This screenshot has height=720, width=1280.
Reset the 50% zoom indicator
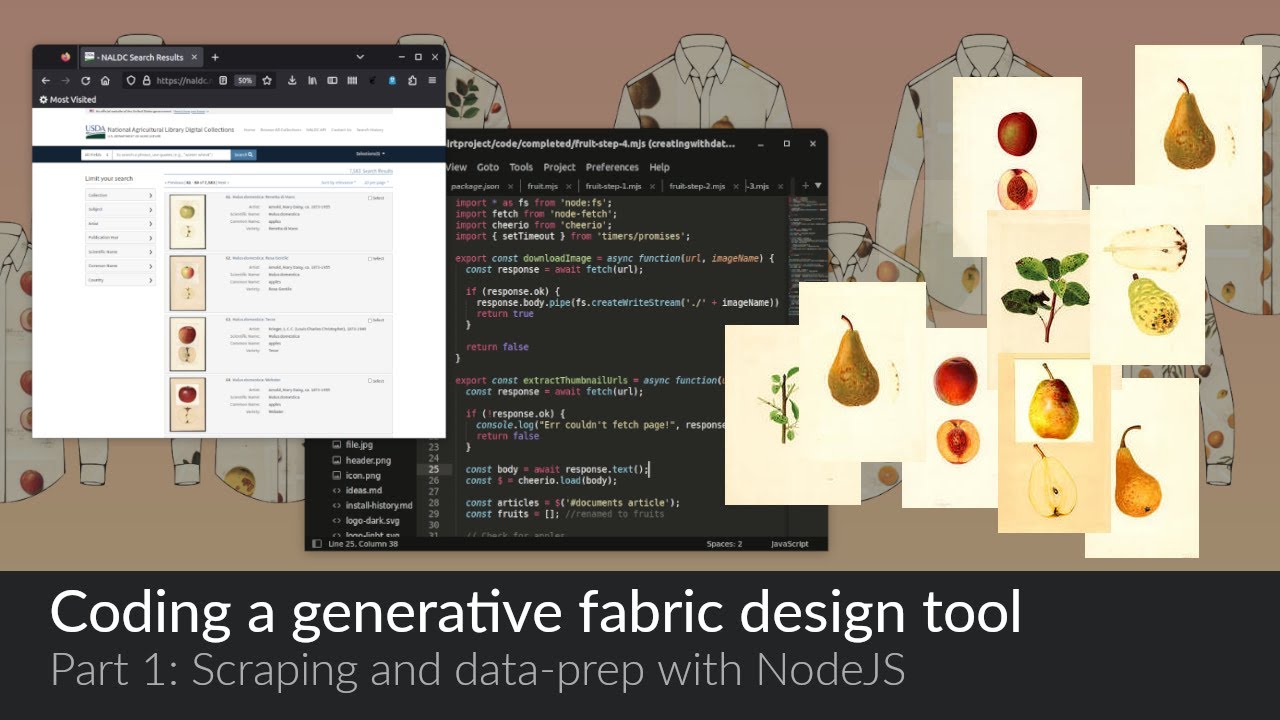245,80
